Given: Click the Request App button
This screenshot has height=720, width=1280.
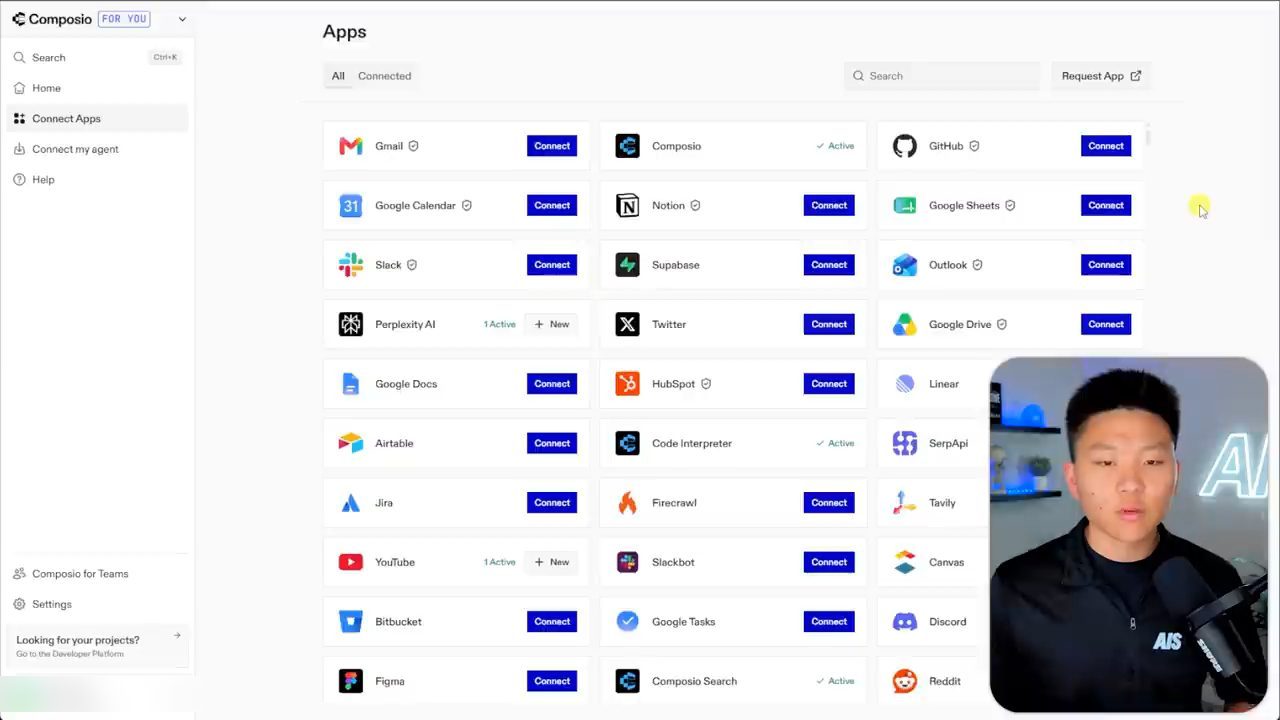Looking at the screenshot, I should pyautogui.click(x=1101, y=76).
